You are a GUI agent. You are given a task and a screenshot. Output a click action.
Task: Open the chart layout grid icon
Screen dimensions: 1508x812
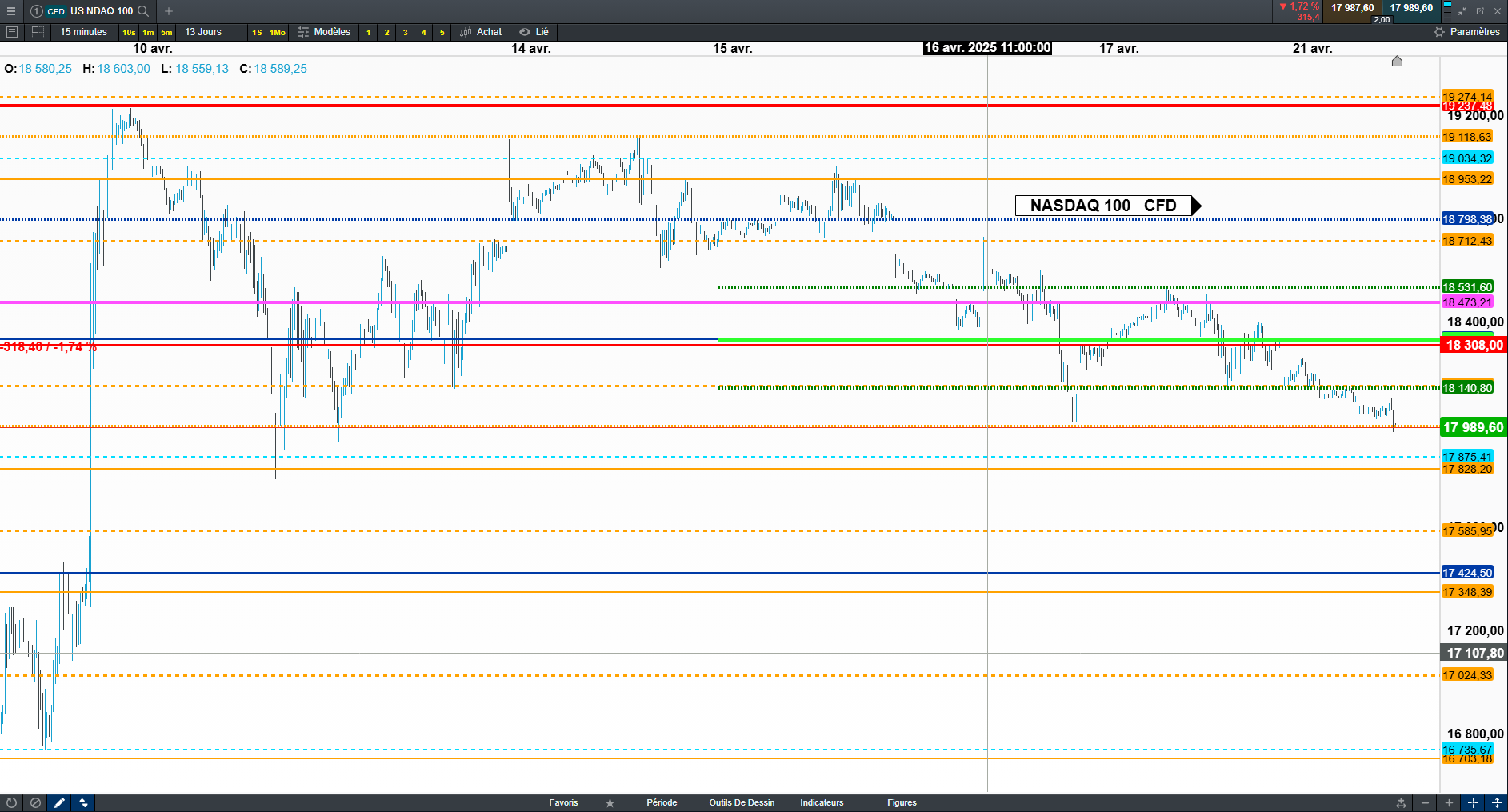tap(38, 32)
